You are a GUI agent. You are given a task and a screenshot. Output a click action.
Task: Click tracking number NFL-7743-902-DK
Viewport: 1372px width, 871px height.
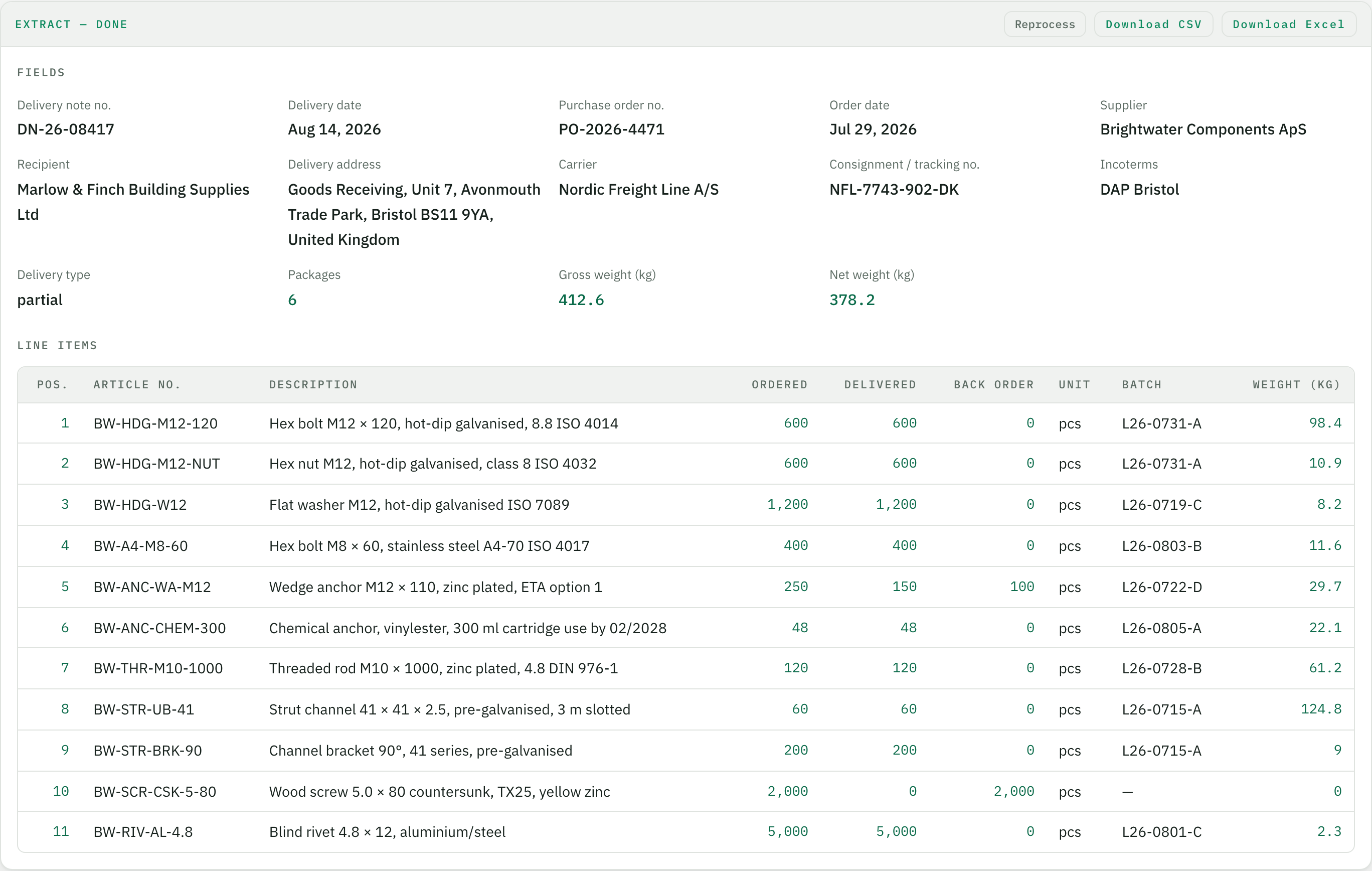(x=894, y=189)
